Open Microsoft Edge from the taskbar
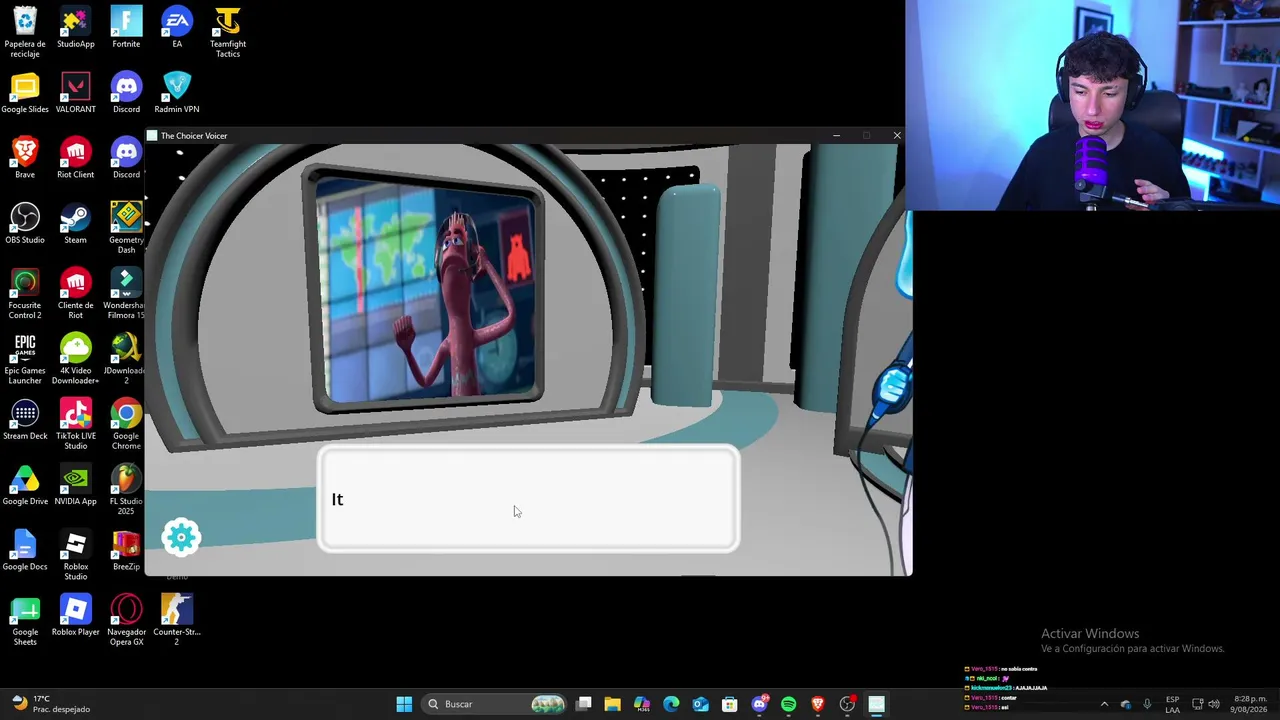This screenshot has width=1280, height=720. click(671, 704)
